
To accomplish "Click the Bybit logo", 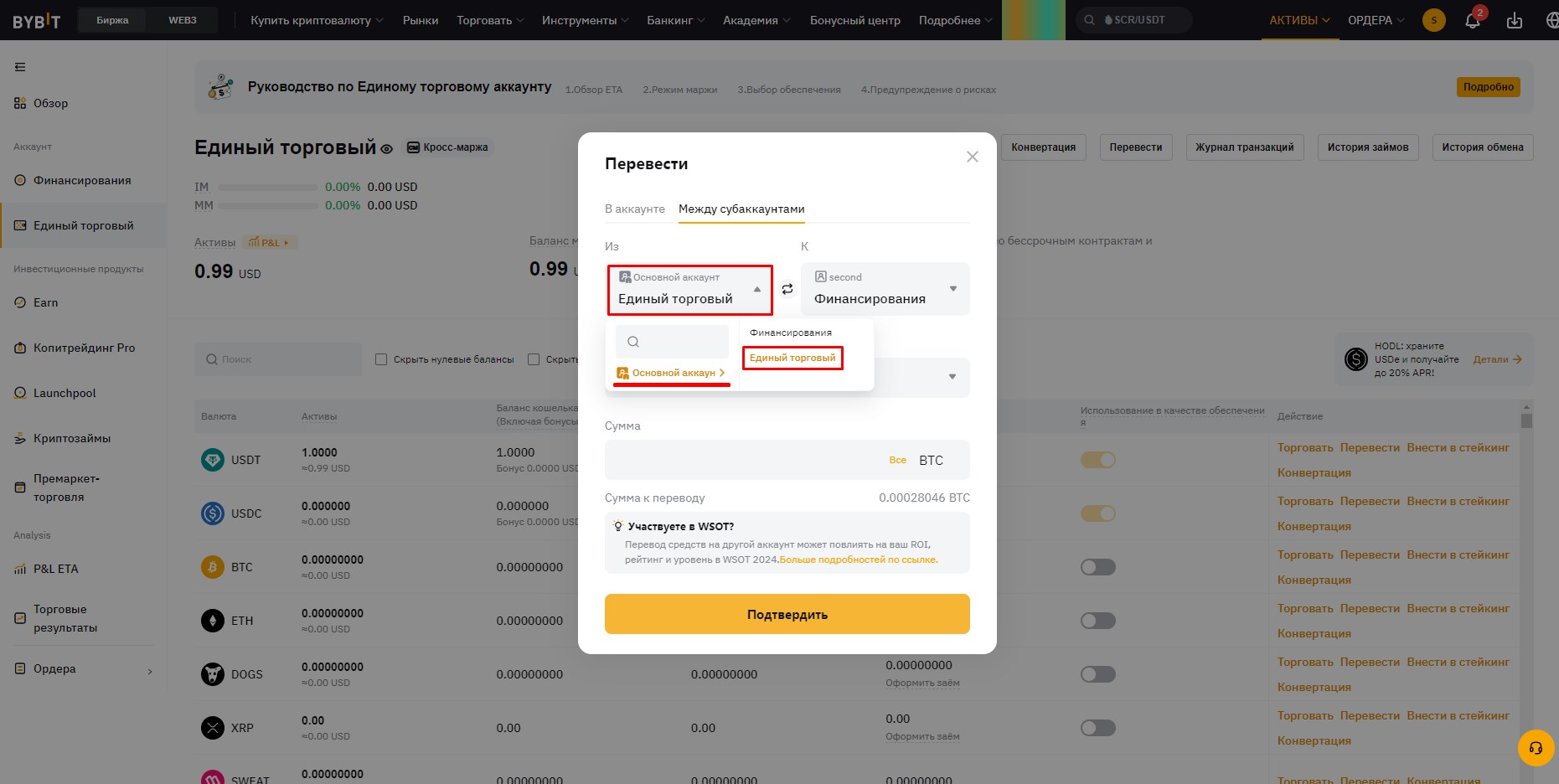I will pyautogui.click(x=36, y=20).
